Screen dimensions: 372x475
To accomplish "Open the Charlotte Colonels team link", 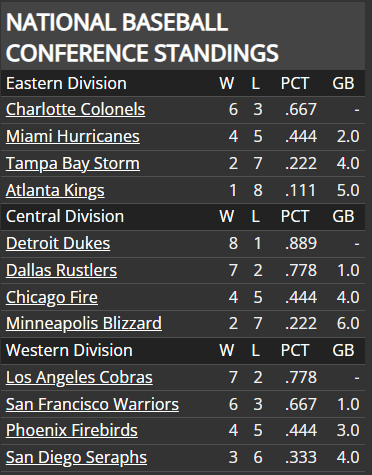I will (75, 109).
